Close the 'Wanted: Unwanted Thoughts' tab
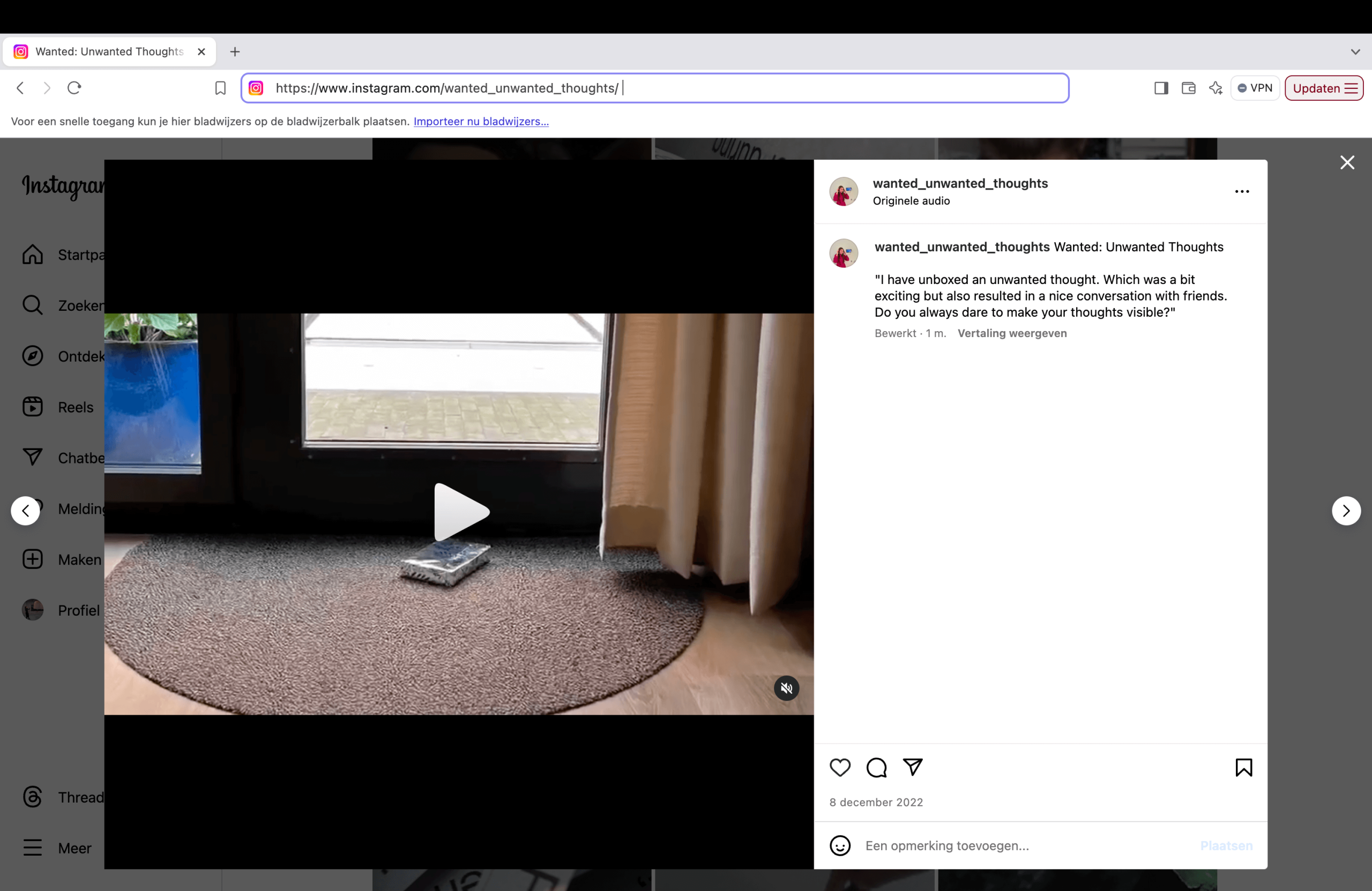1372x891 pixels. [x=201, y=52]
